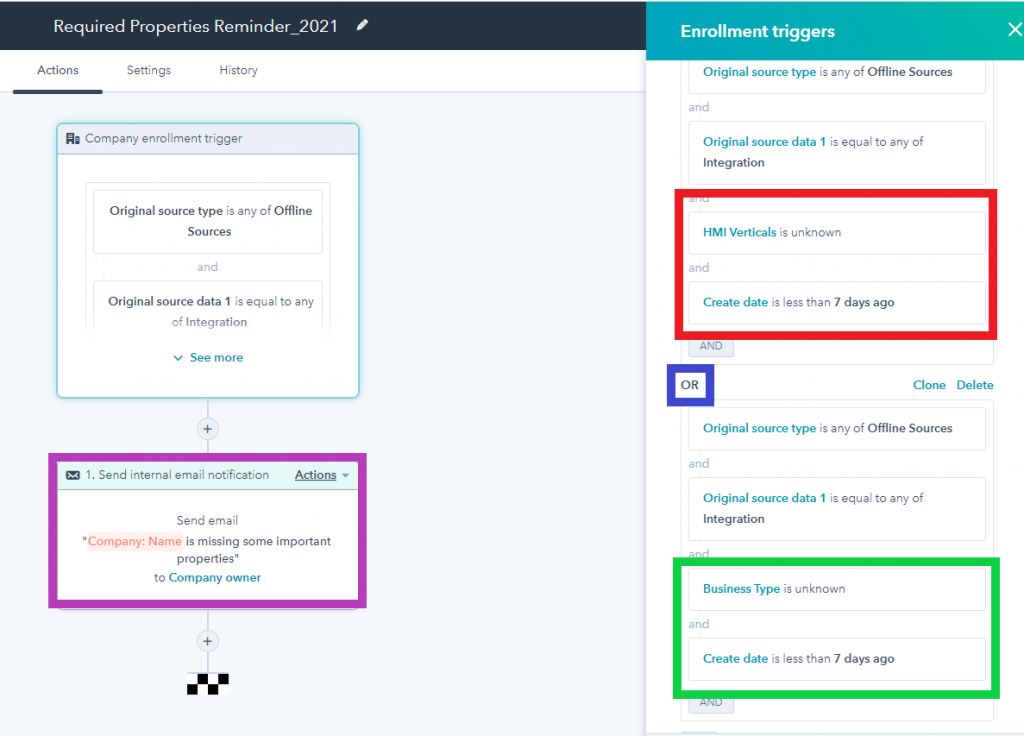Click the Company: Name token in email subject
The image size is (1024, 736).
[x=135, y=541]
